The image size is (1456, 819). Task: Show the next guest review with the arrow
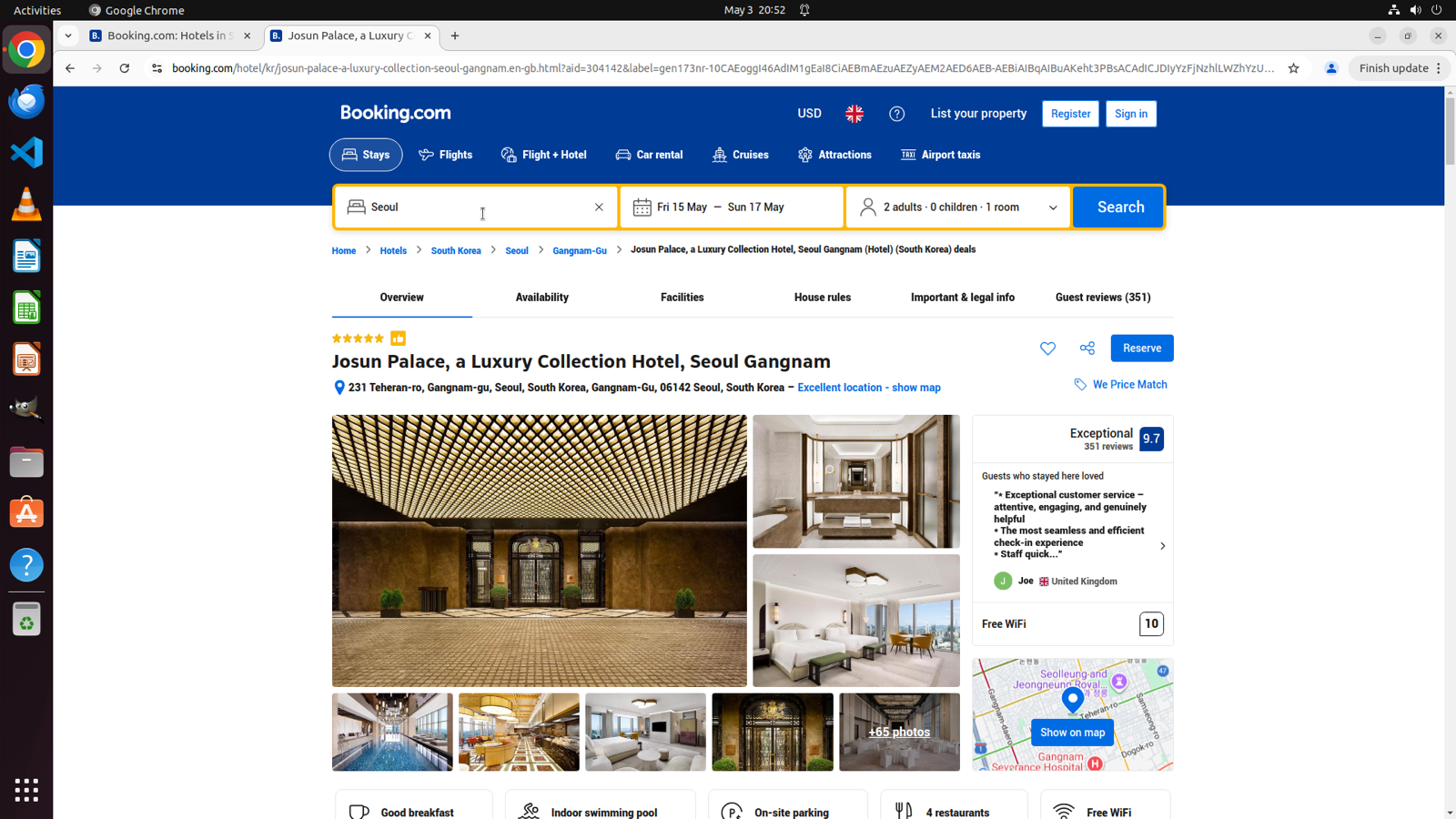pos(1162,546)
